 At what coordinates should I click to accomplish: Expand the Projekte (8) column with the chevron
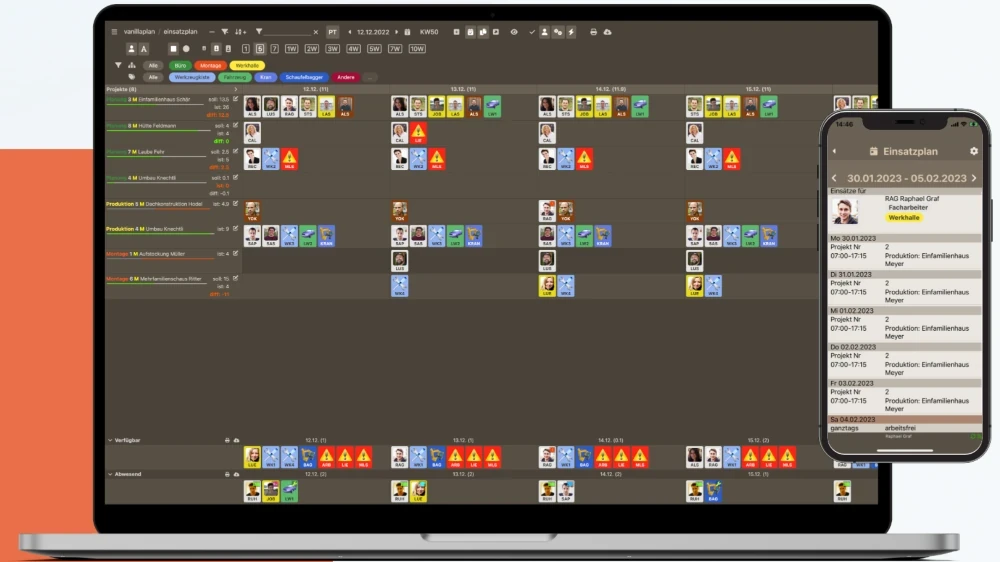click(235, 89)
